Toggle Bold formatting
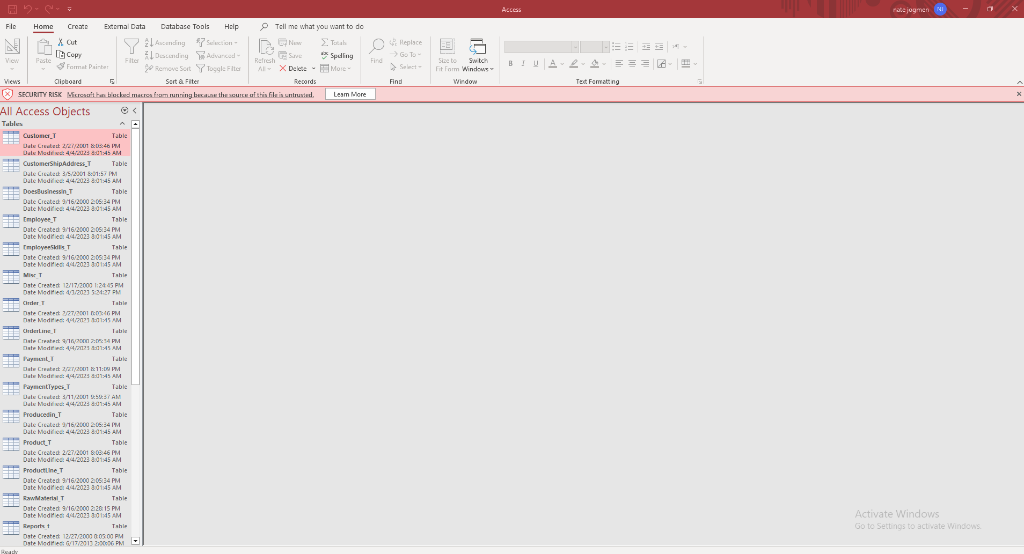The width and height of the screenshot is (1024, 554). pos(511,63)
